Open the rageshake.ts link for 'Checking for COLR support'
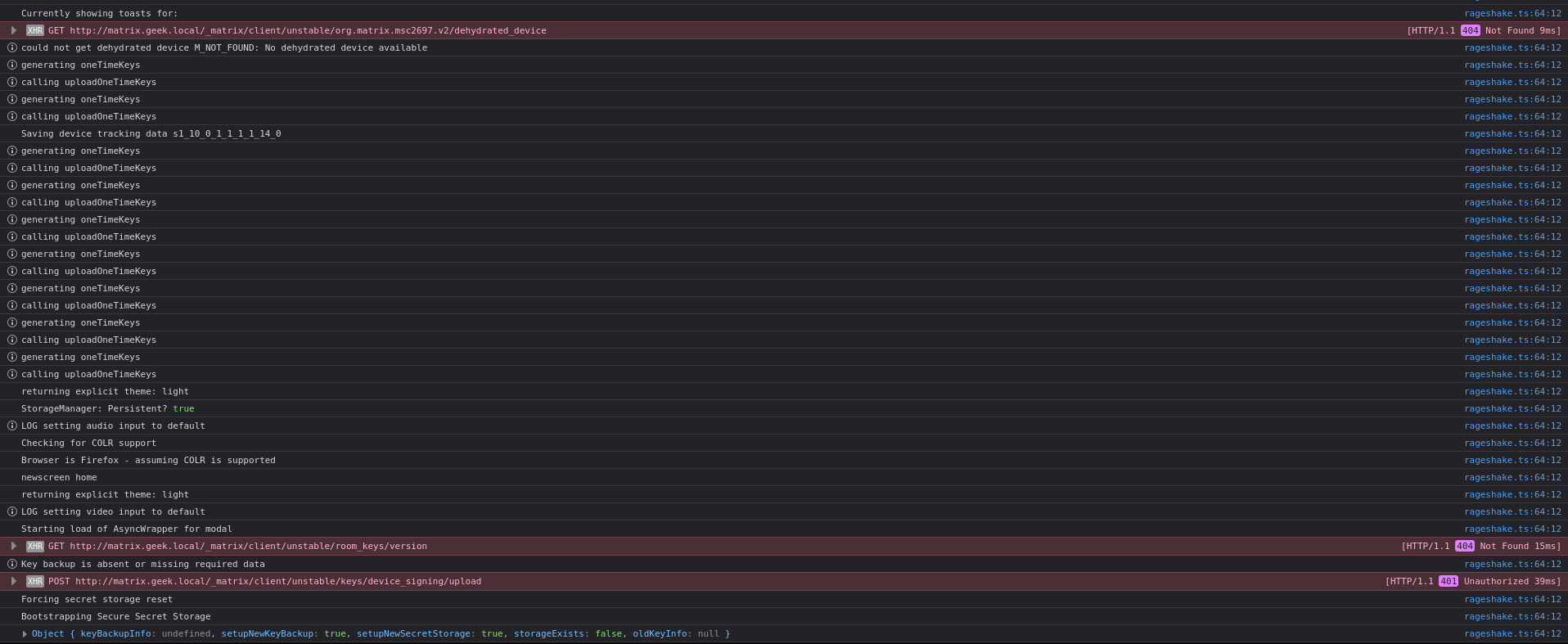 click(1512, 443)
